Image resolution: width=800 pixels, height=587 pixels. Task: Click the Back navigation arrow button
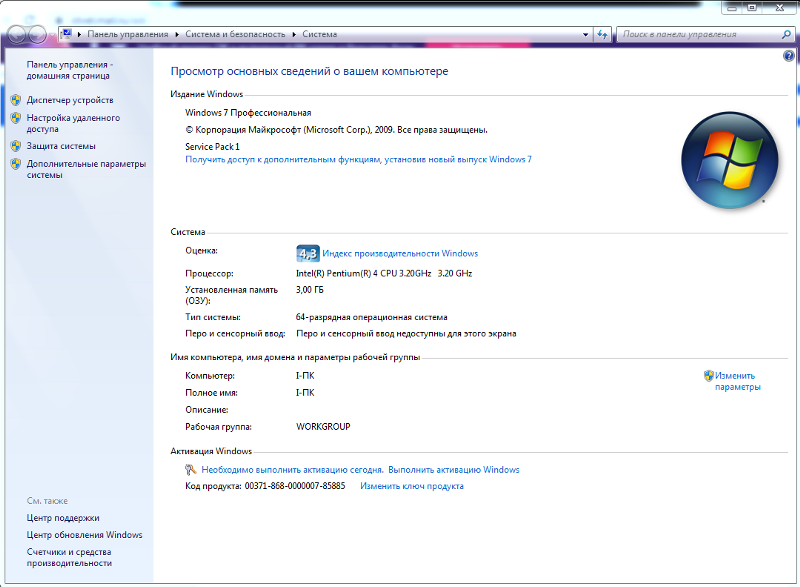click(16, 34)
